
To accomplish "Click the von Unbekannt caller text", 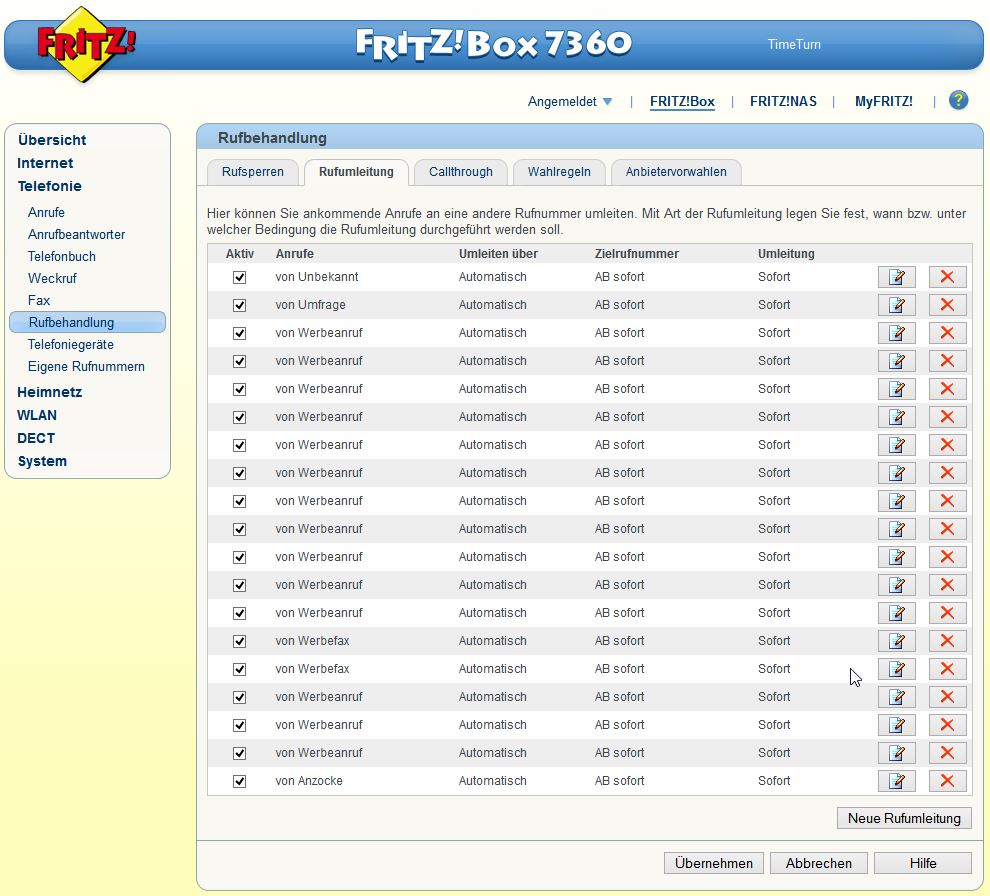I will pyautogui.click(x=317, y=277).
